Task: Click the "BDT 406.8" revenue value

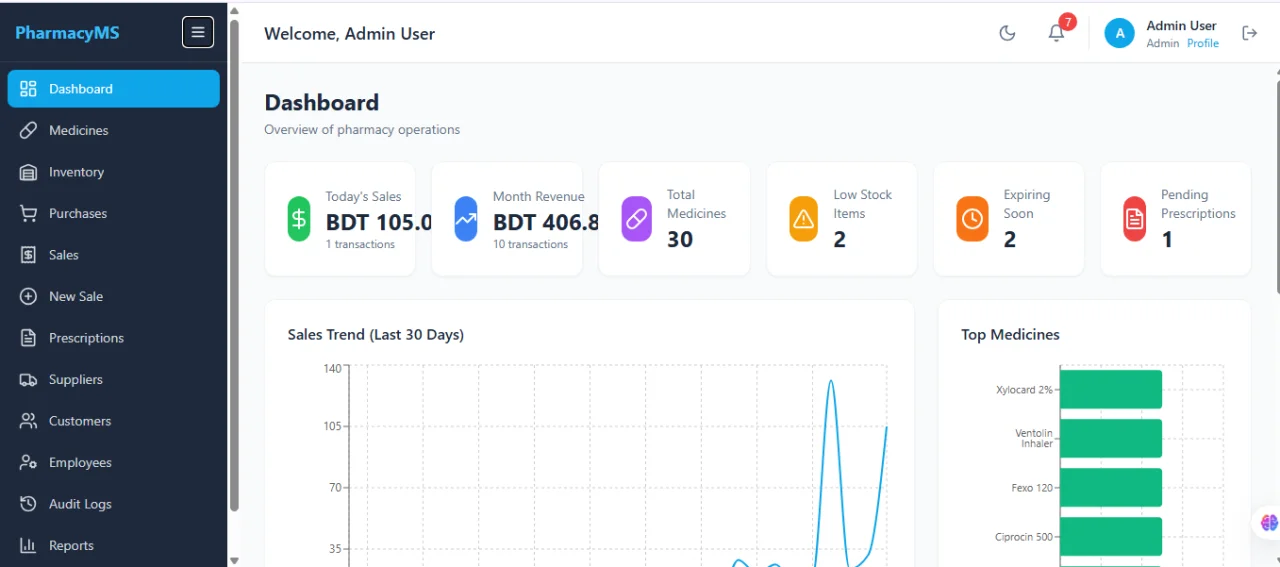Action: point(546,222)
